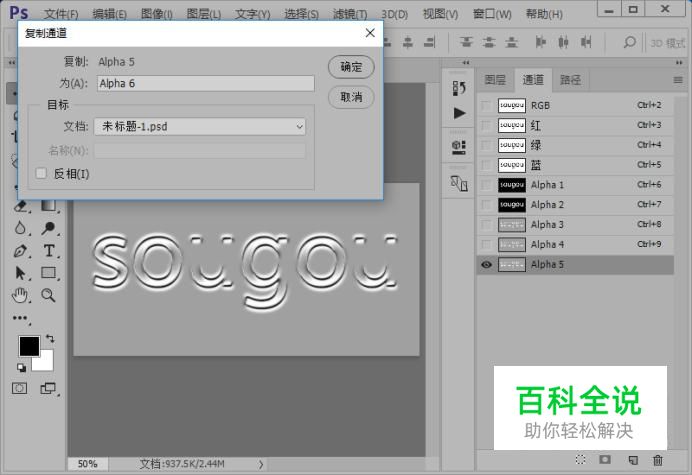692x475 pixels.
Task: Select the Rectangle shape tool
Action: click(x=49, y=272)
